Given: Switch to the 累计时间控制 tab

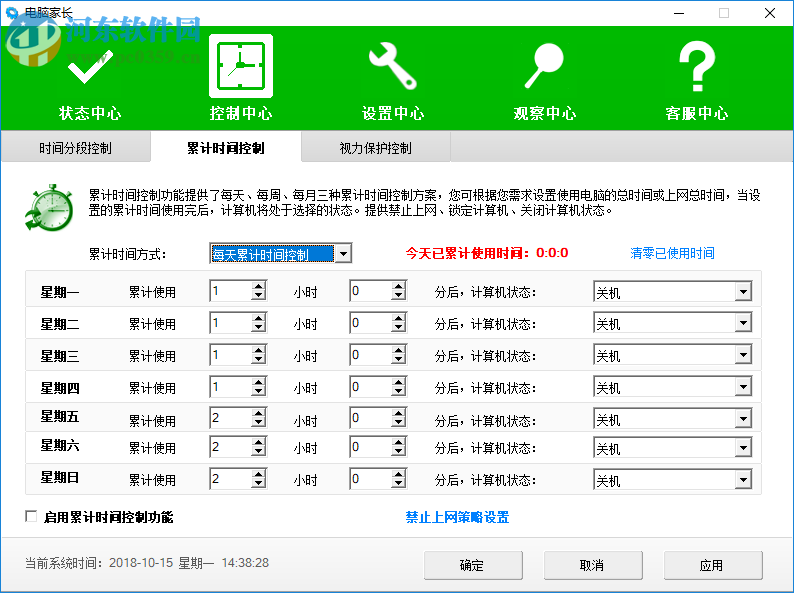Looking at the screenshot, I should [226, 148].
